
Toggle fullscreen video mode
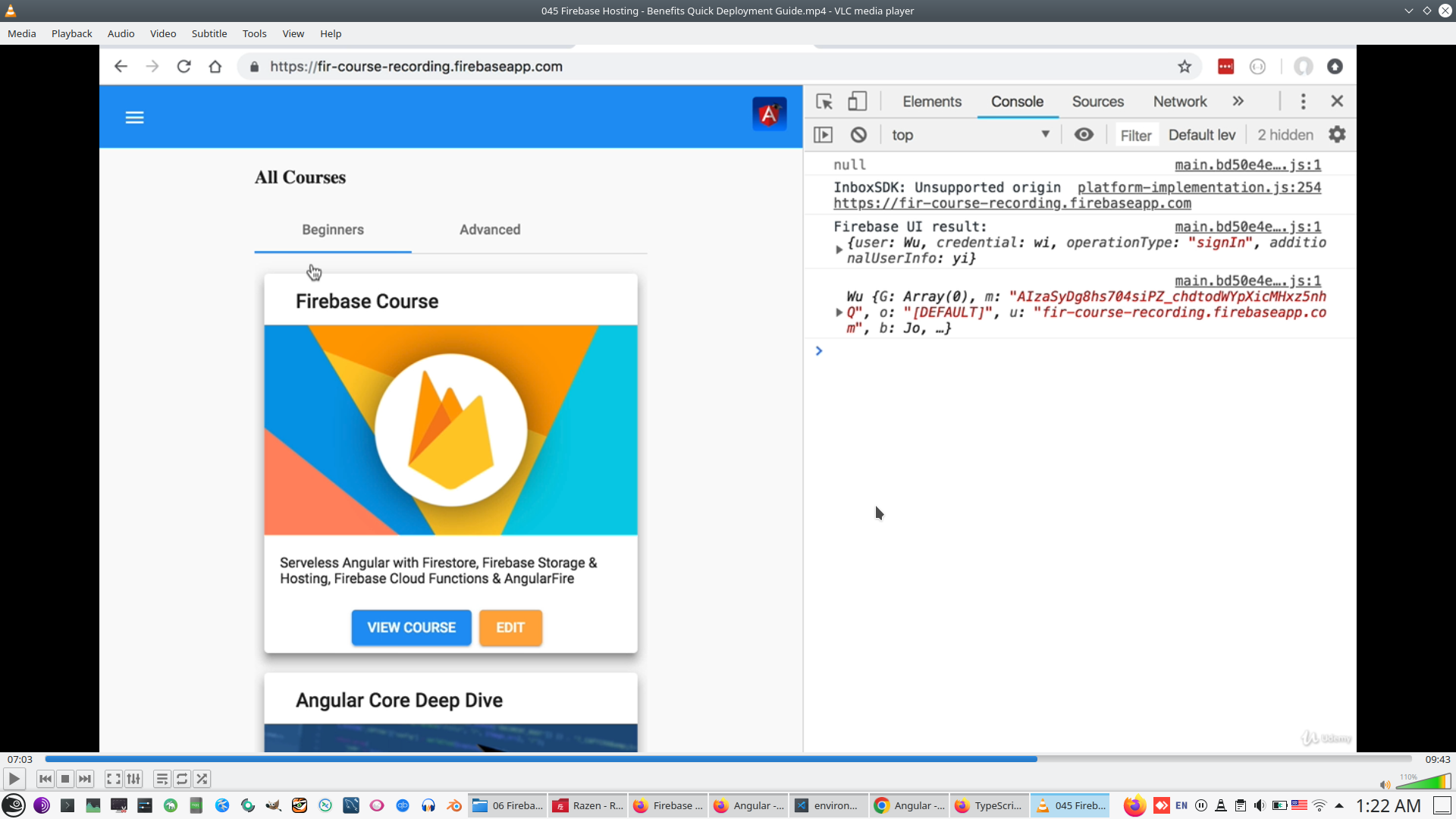(x=113, y=779)
